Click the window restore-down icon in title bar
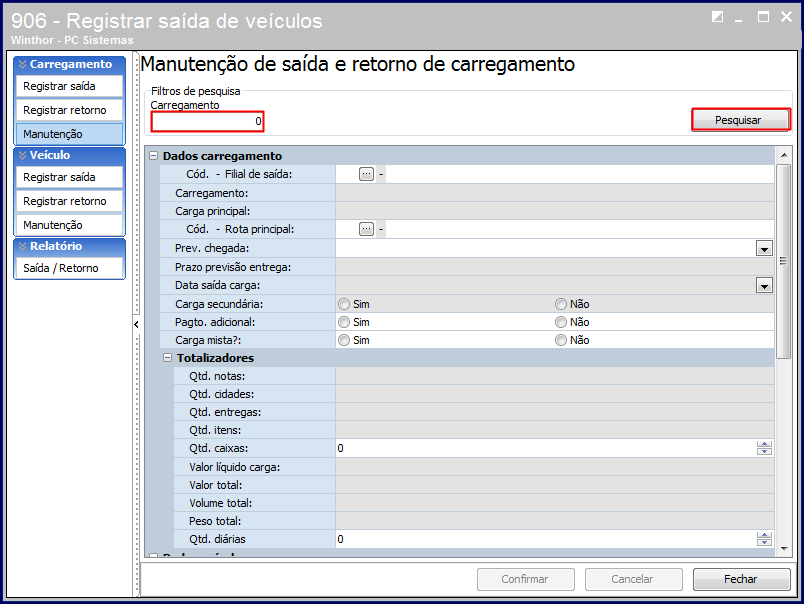The width and height of the screenshot is (804, 604). (717, 17)
